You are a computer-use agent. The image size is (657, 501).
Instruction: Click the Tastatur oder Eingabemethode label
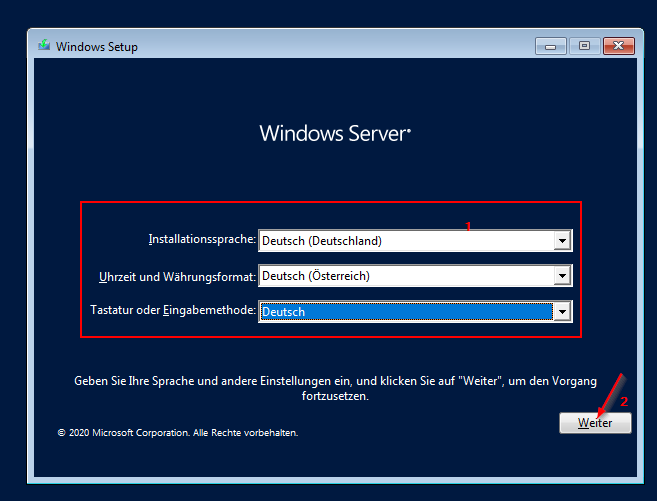tap(173, 310)
